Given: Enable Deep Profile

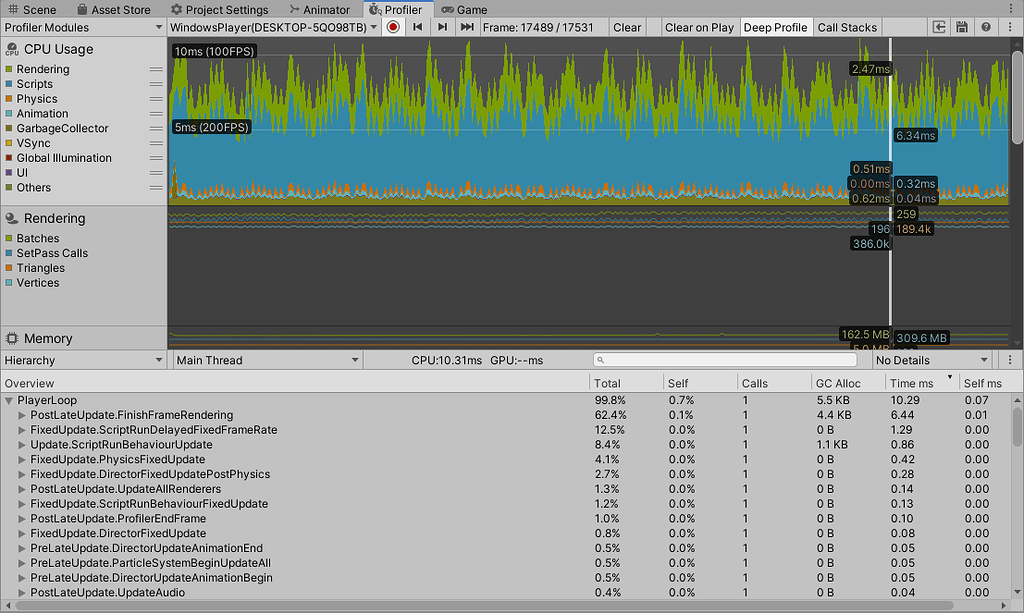Looking at the screenshot, I should pos(776,27).
